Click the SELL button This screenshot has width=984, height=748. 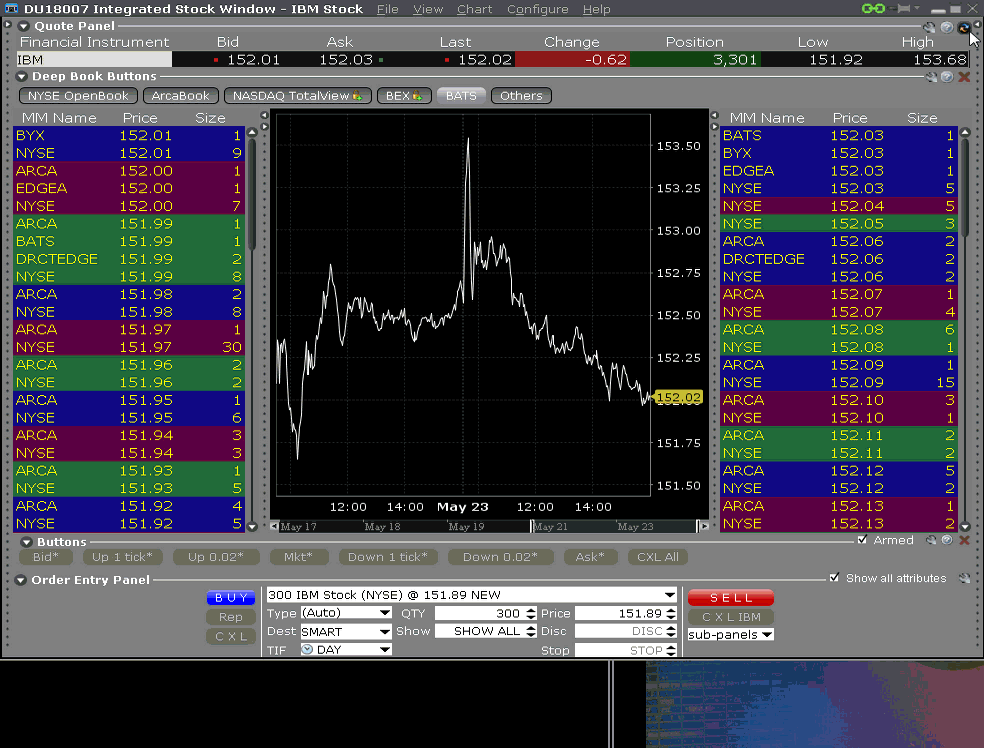[x=730, y=597]
